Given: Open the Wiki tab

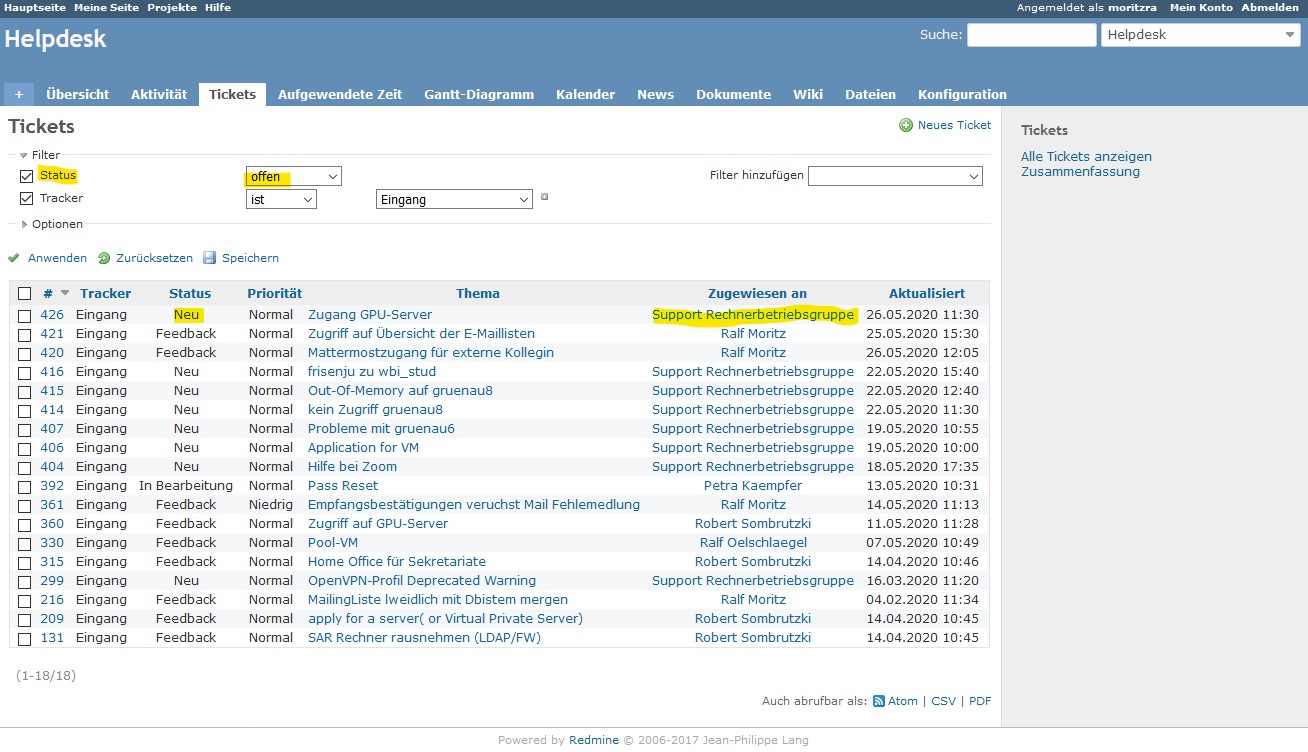Looking at the screenshot, I should click(x=807, y=94).
